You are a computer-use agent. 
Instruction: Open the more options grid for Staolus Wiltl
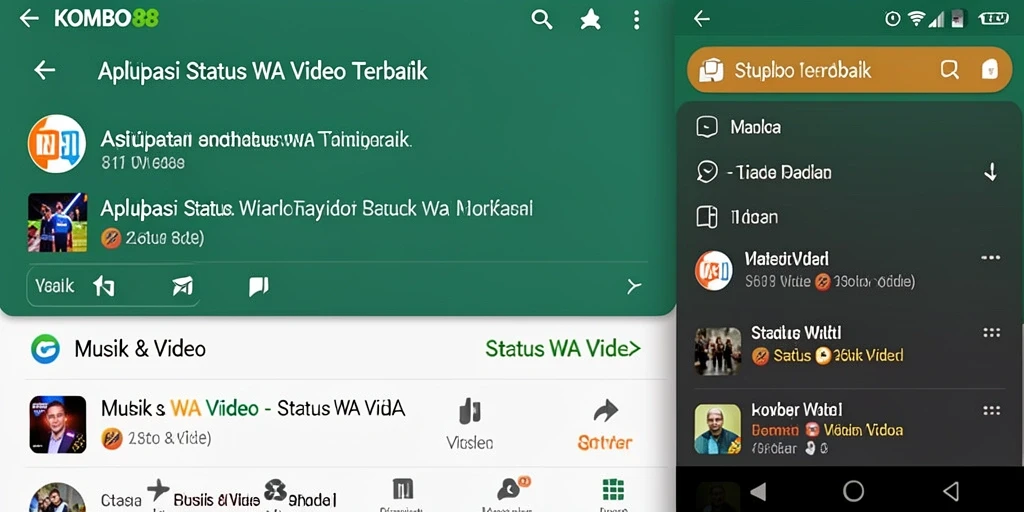coord(991,333)
